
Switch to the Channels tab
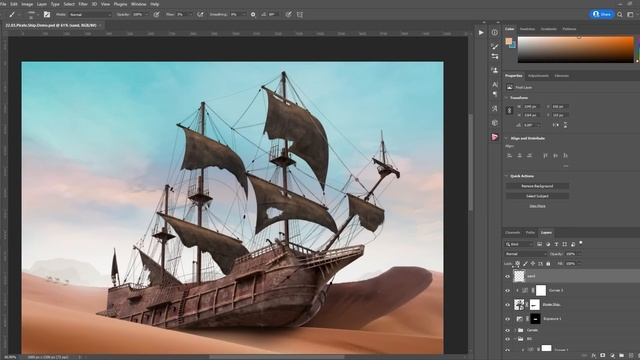click(513, 233)
